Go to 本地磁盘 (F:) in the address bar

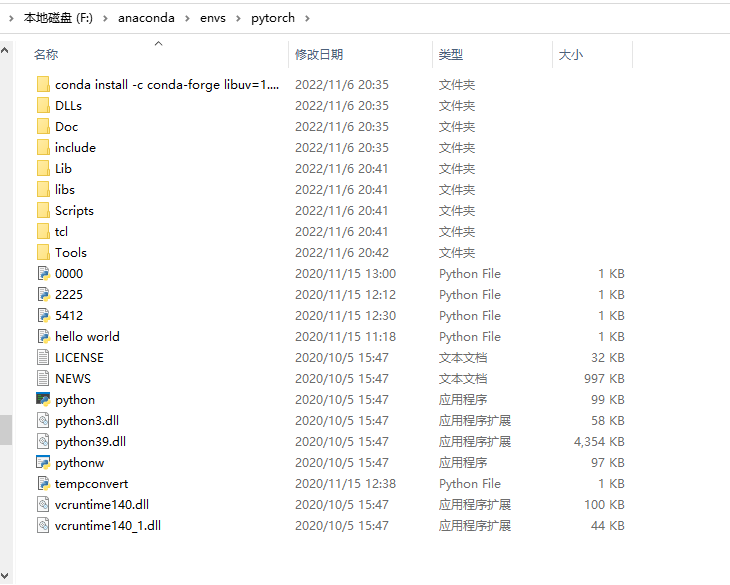coord(58,18)
